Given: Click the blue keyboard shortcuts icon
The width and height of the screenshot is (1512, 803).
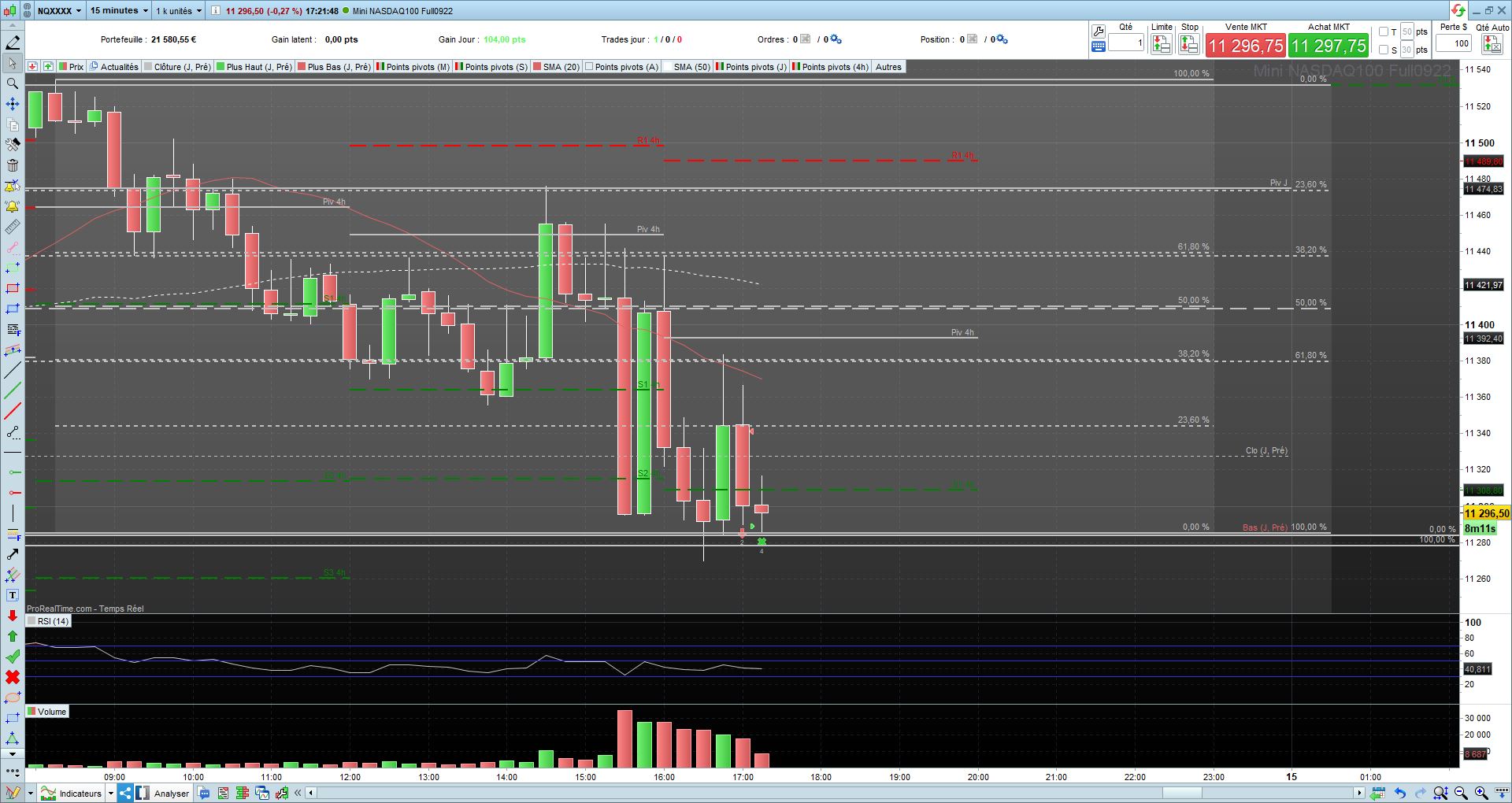Looking at the screenshot, I should [x=1099, y=46].
